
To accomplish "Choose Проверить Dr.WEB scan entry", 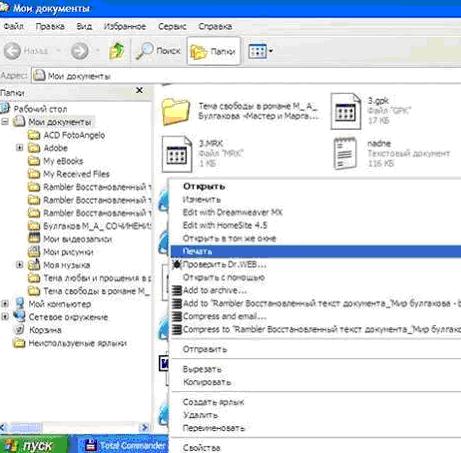I will (x=315, y=264).
